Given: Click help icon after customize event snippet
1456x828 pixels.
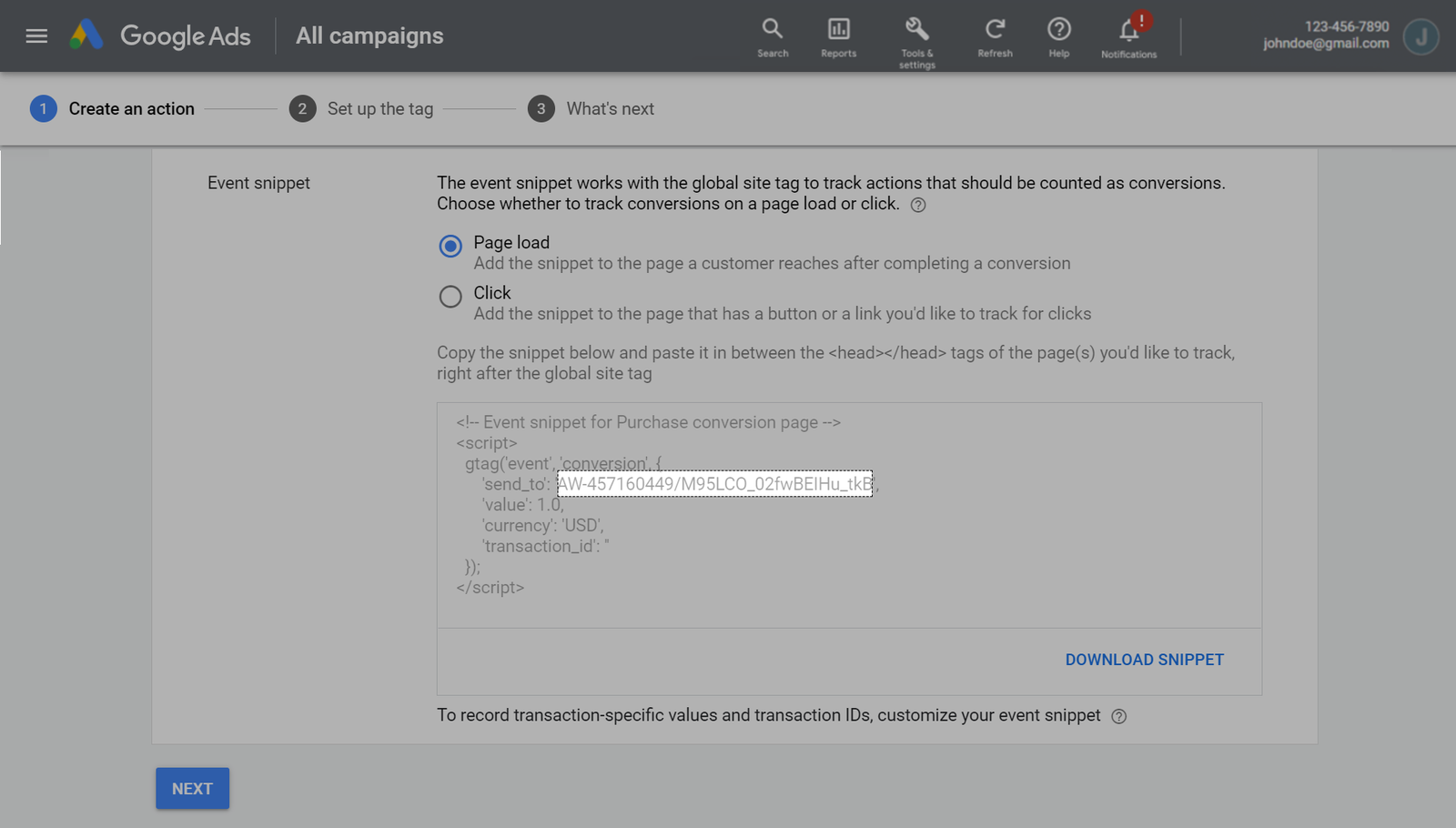Looking at the screenshot, I should tap(1119, 717).
